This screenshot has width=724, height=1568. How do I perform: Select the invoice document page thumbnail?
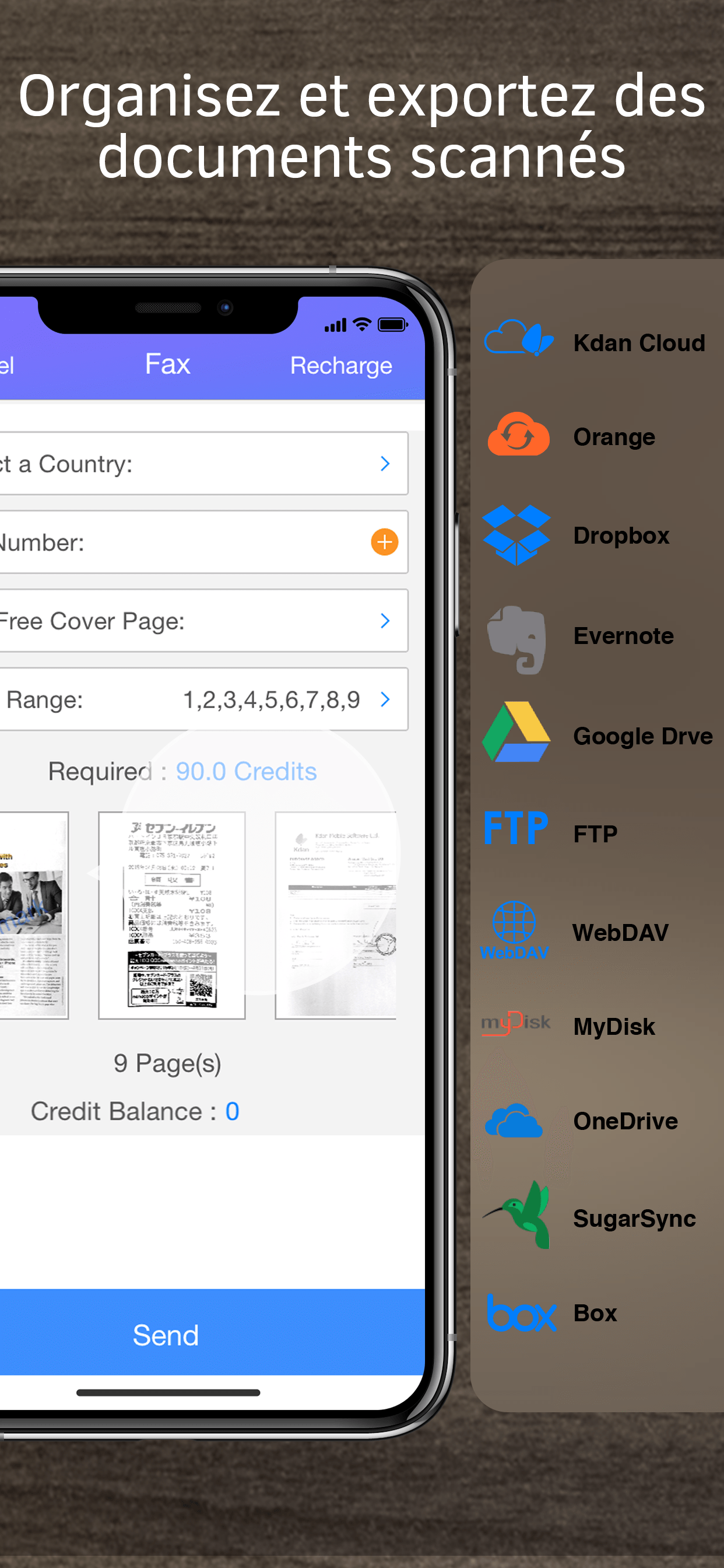(335, 915)
